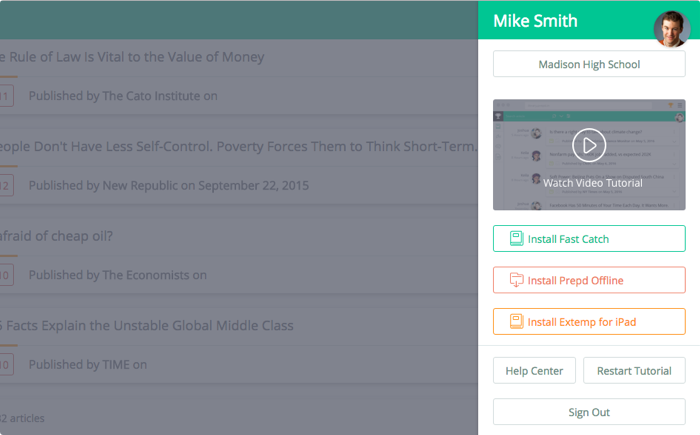
Task: Click the count badge beside Cato Institute
Action: (6, 96)
